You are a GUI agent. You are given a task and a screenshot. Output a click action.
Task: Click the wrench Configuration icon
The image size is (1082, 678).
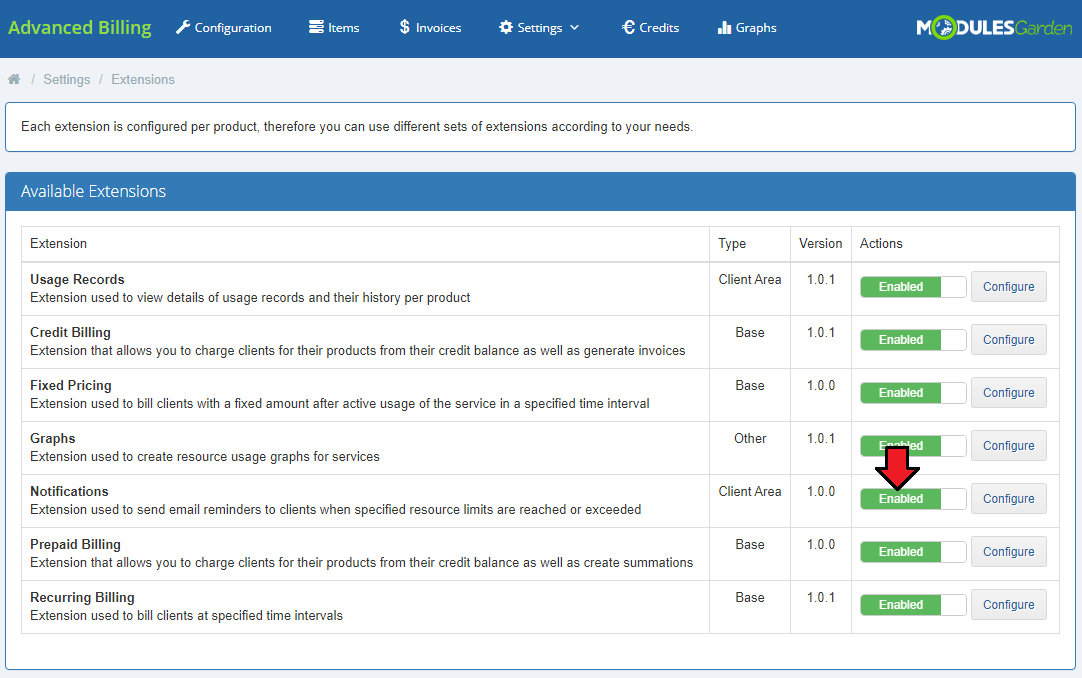point(183,28)
